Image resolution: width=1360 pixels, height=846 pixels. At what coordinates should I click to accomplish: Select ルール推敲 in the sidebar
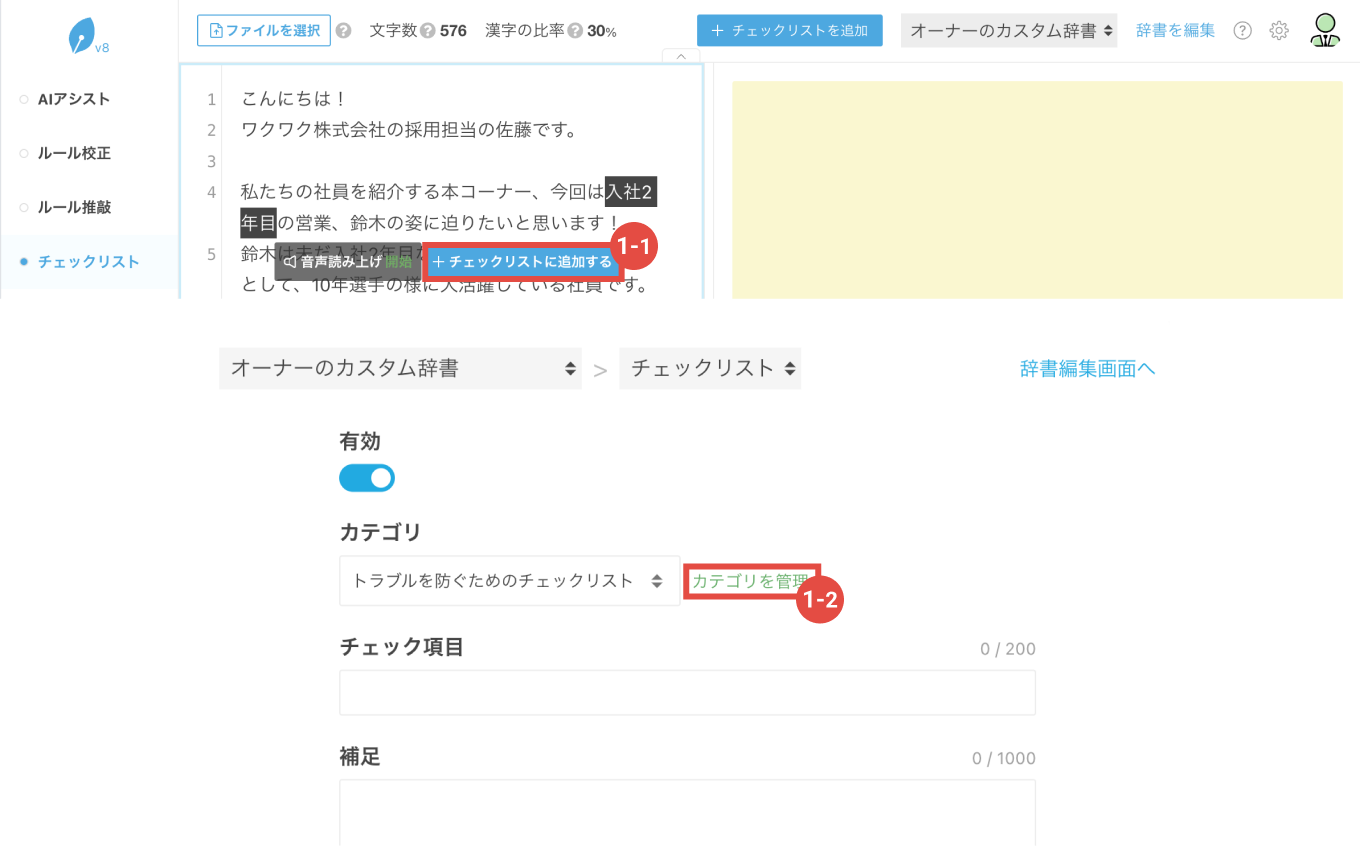coord(74,207)
